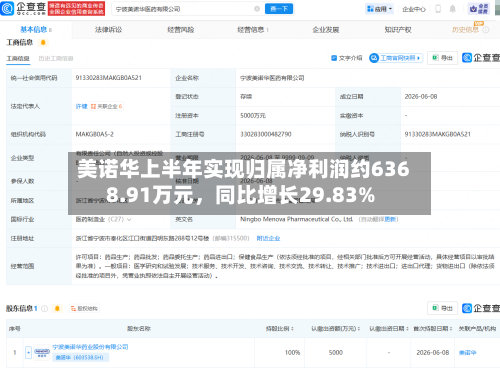Image resolution: width=500 pixels, height=368 pixels.
Task: Expand shareholder row 1 plus button
Action: click(29, 352)
